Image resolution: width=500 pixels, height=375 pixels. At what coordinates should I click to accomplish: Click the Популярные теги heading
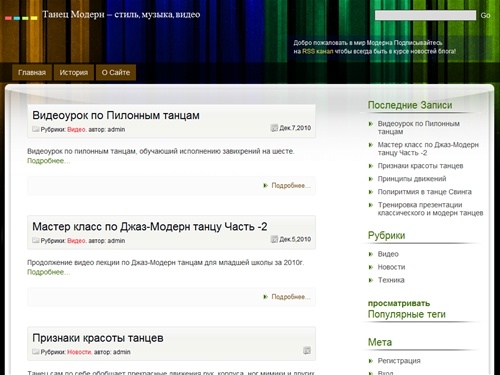click(x=407, y=314)
